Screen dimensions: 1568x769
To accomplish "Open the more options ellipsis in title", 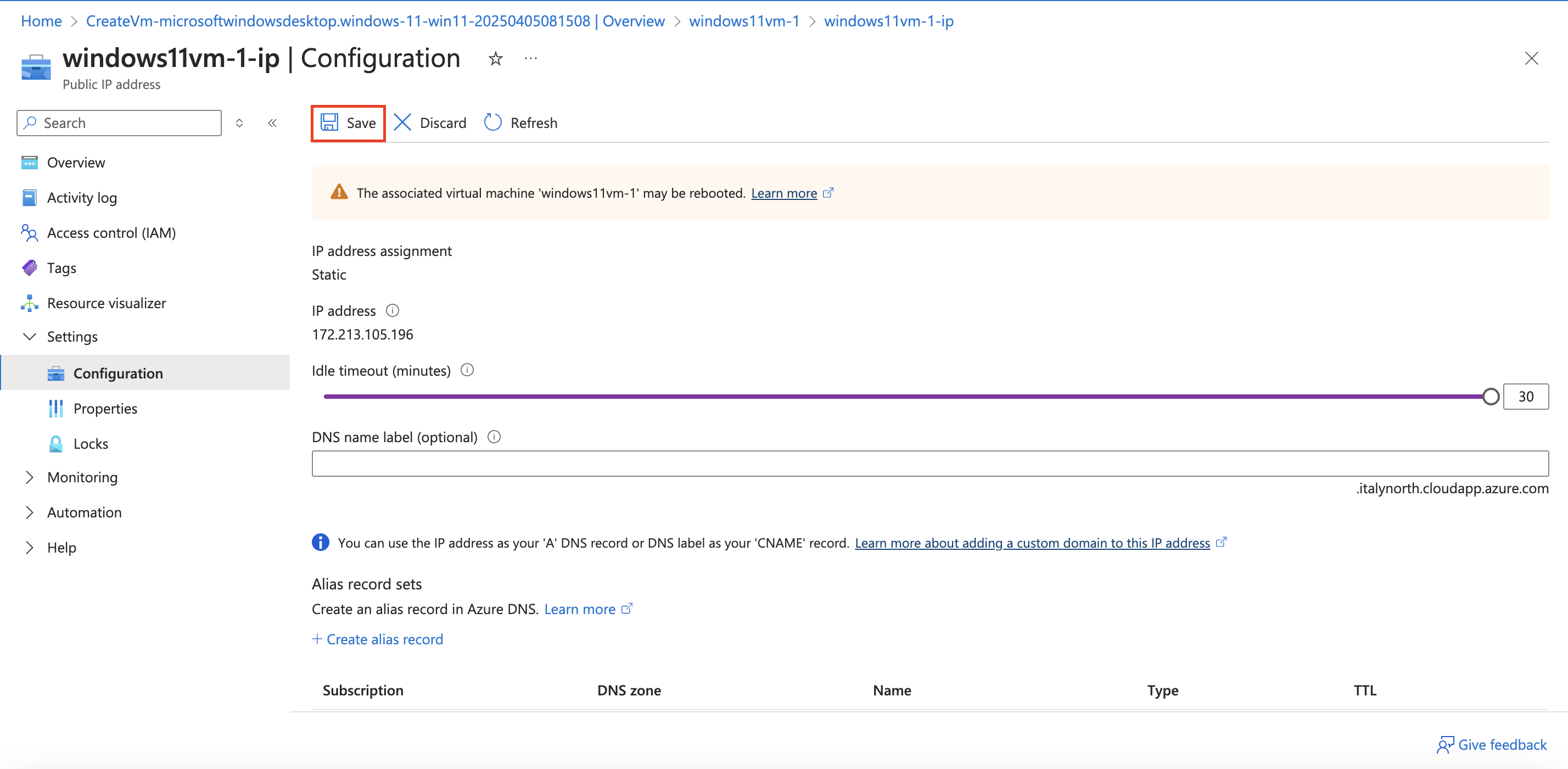I will [531, 58].
